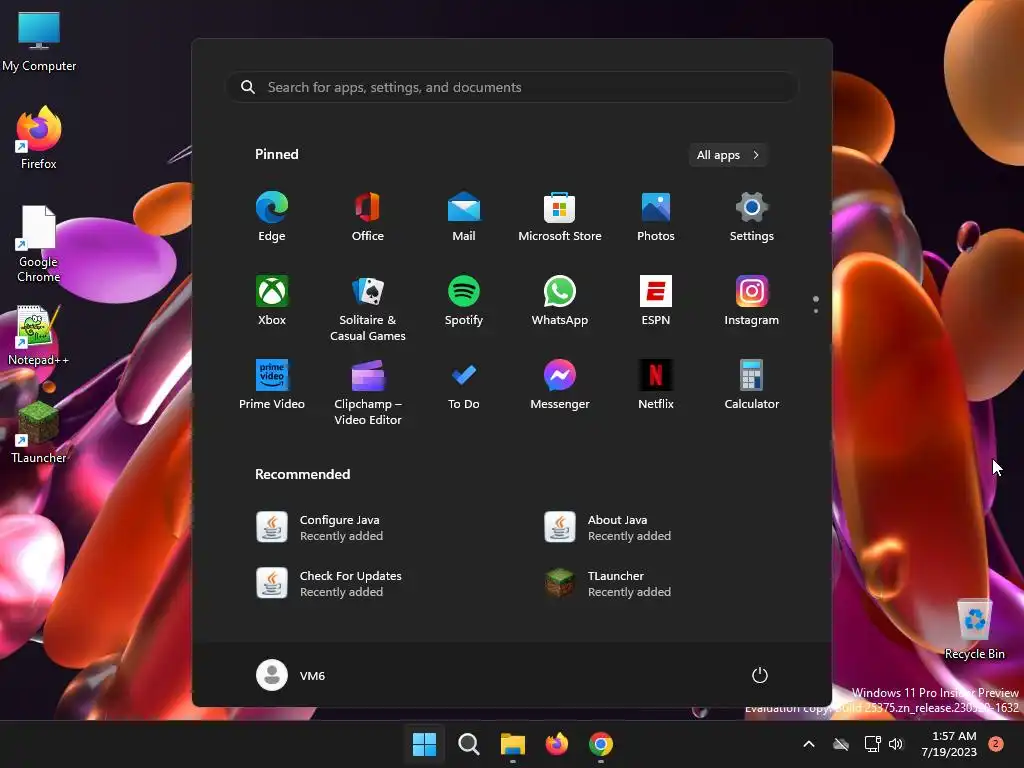Image resolution: width=1024 pixels, height=768 pixels.
Task: Launch Netflix
Action: pos(656,385)
